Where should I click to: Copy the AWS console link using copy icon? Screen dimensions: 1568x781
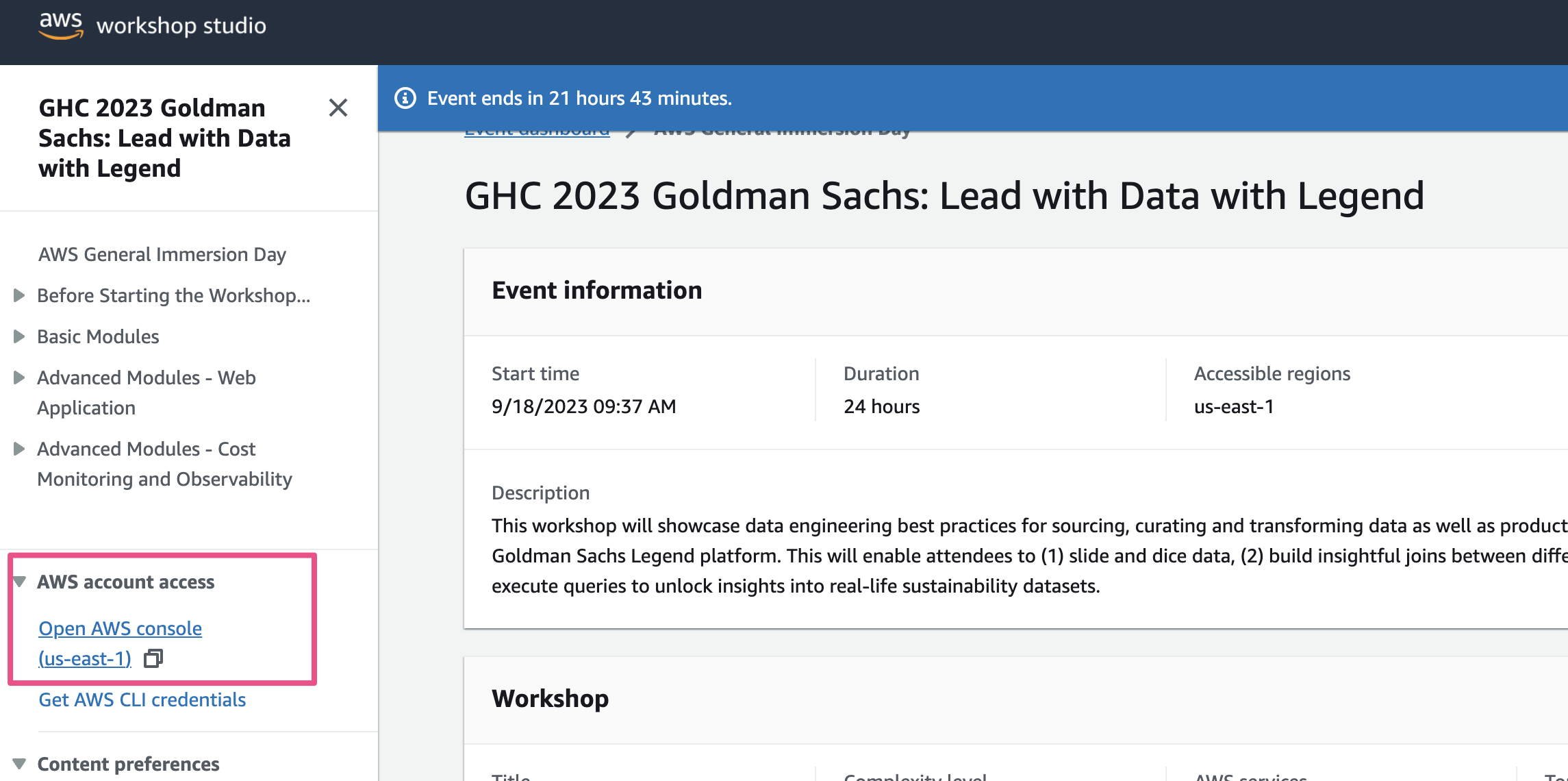153,658
